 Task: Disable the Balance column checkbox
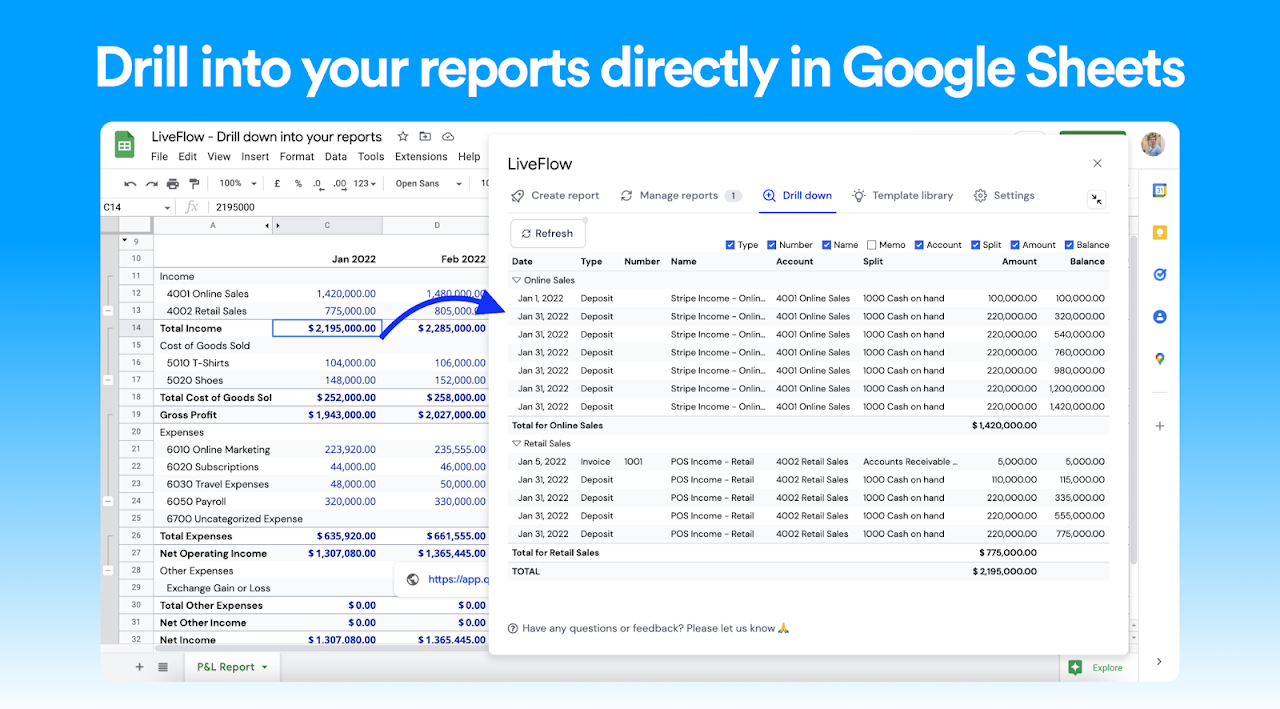[x=1069, y=245]
